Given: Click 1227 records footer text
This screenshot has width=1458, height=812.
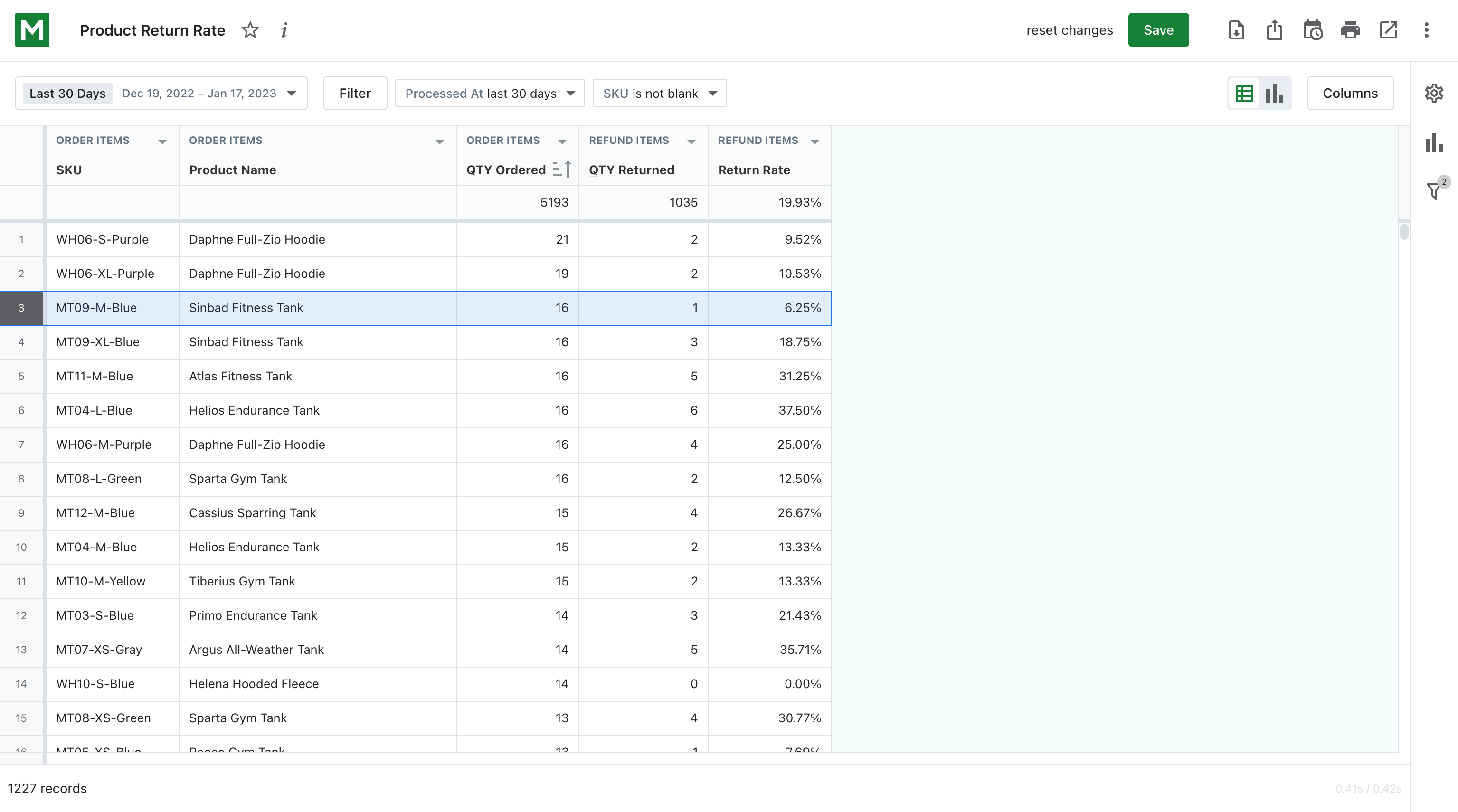Looking at the screenshot, I should click(47, 788).
